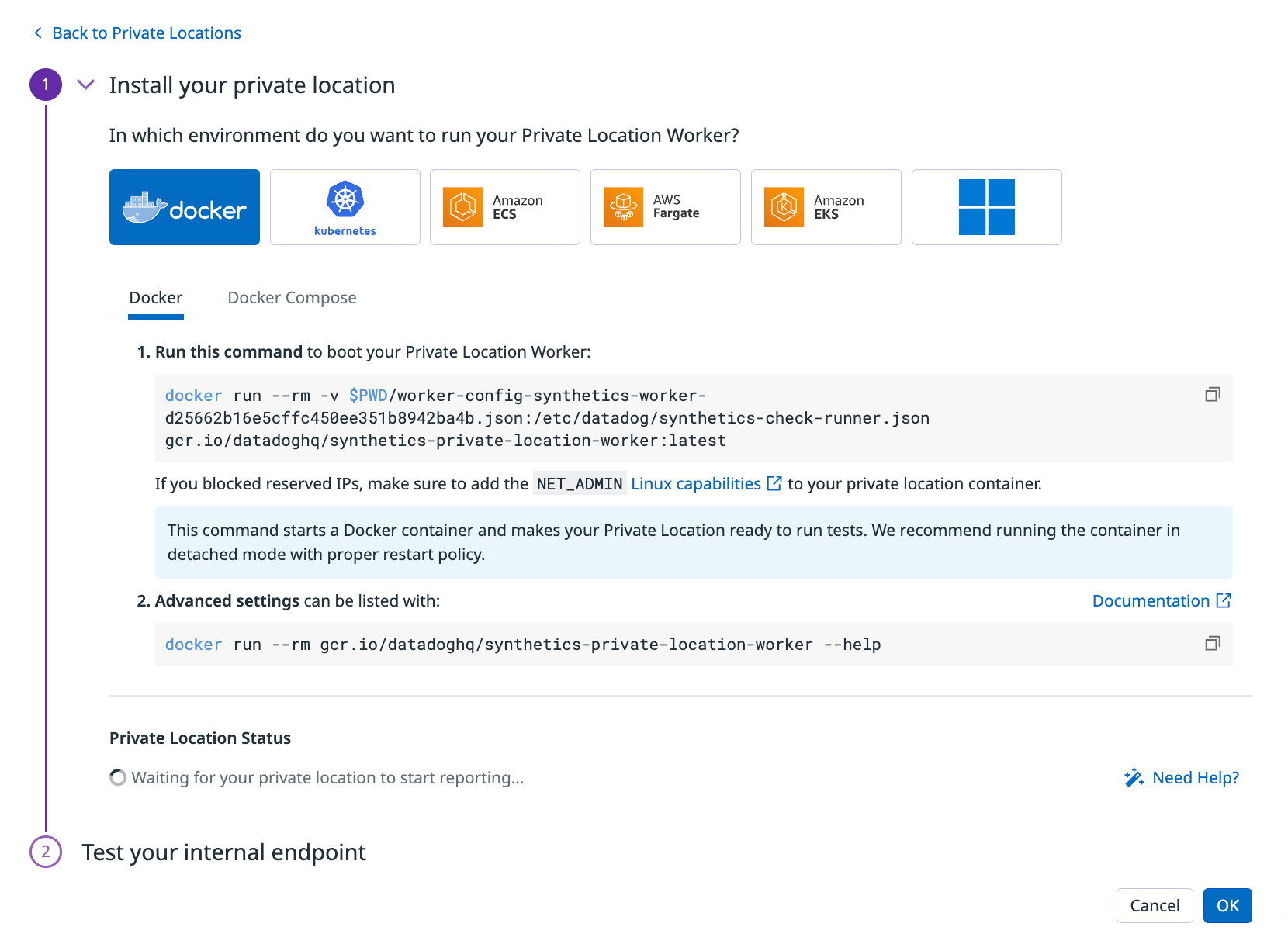The width and height of the screenshot is (1288, 951).
Task: Collapse the Install your private location step
Action: click(85, 85)
